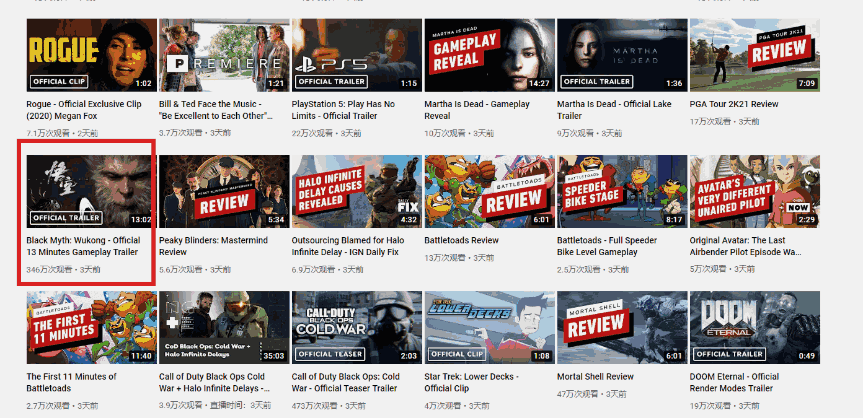Image resolution: width=863 pixels, height=418 pixels.
Task: Click the Star Trek Lower Decks clip thumbnail
Action: click(x=488, y=327)
